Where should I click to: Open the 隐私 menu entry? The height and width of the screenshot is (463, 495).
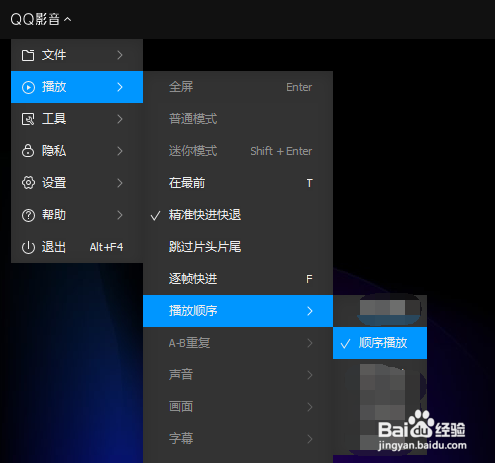tap(77, 151)
